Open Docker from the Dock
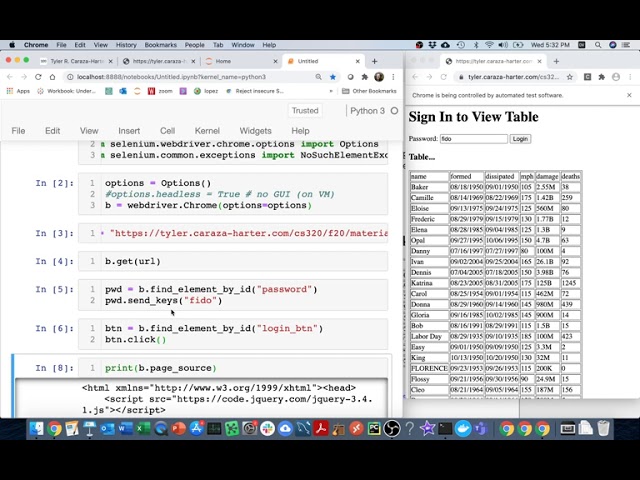This screenshot has width=640, height=480. [463, 429]
